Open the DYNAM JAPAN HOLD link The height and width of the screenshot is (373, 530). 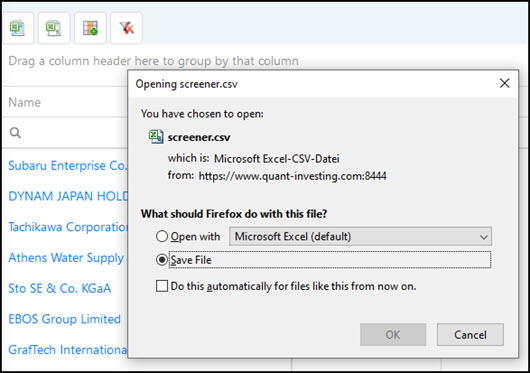coord(68,196)
